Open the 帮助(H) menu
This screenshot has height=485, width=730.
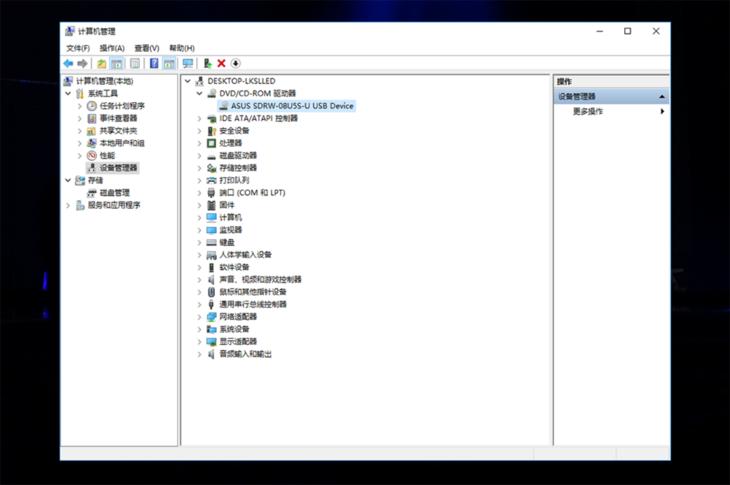pyautogui.click(x=182, y=48)
